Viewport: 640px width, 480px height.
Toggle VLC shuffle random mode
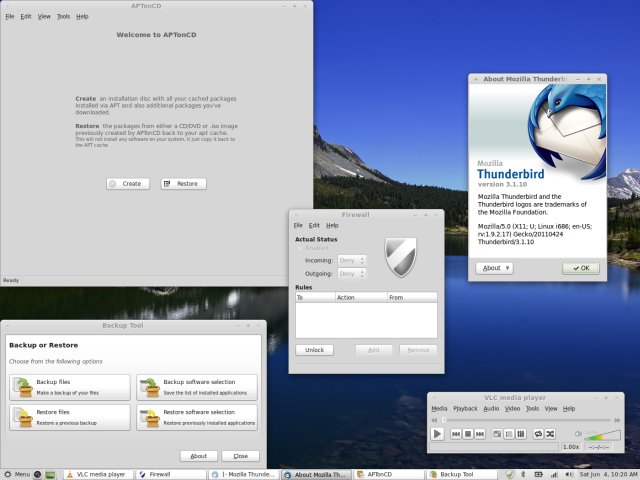tap(551, 434)
